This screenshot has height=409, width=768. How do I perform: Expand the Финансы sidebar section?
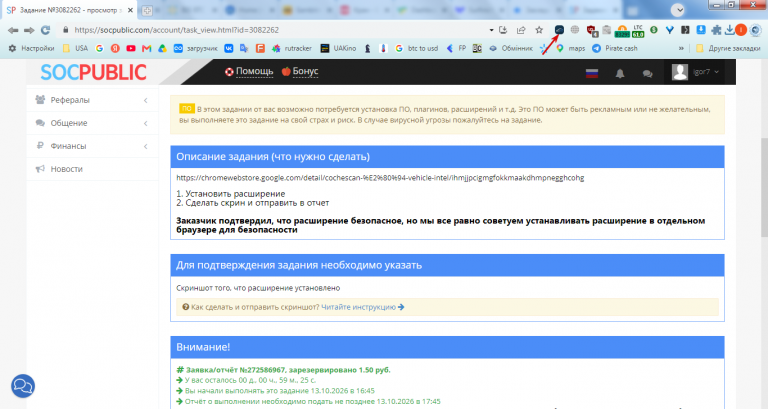coord(92,146)
